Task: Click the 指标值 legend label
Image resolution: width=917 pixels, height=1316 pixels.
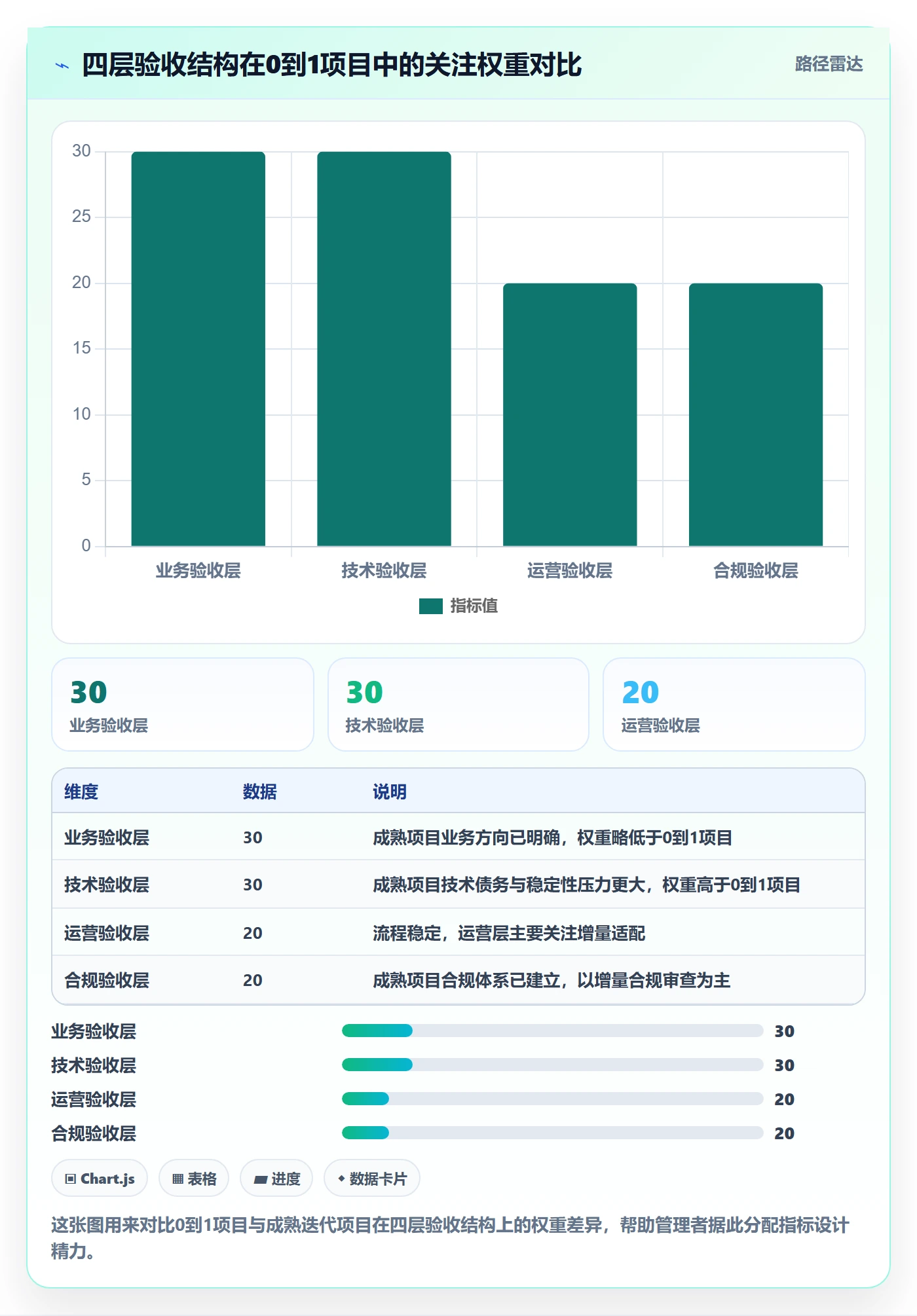Action: click(x=474, y=606)
